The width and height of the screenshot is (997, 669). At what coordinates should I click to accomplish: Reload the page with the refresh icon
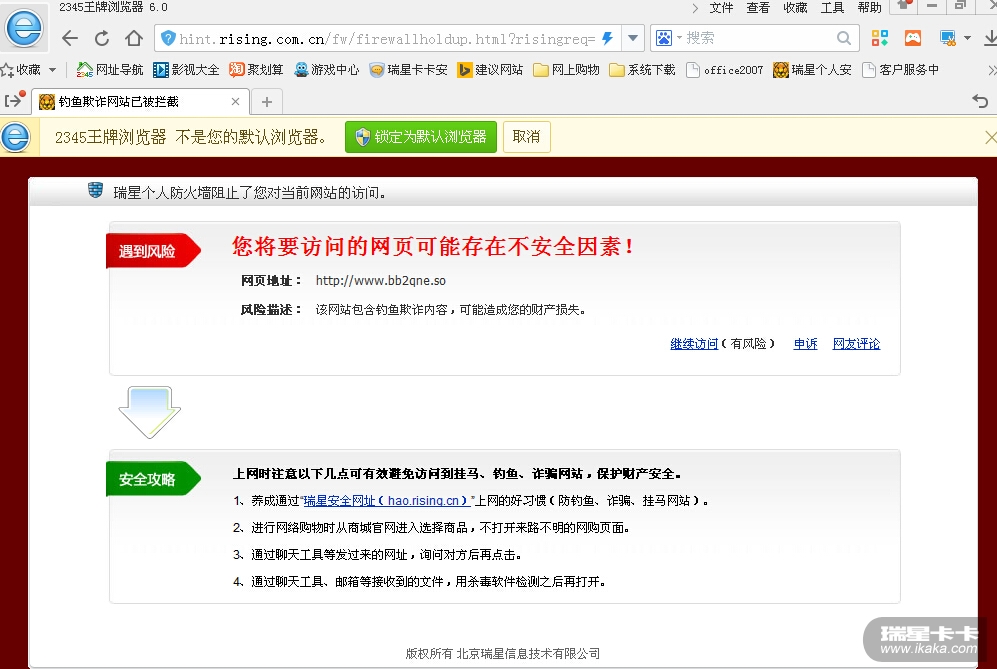tap(102, 39)
